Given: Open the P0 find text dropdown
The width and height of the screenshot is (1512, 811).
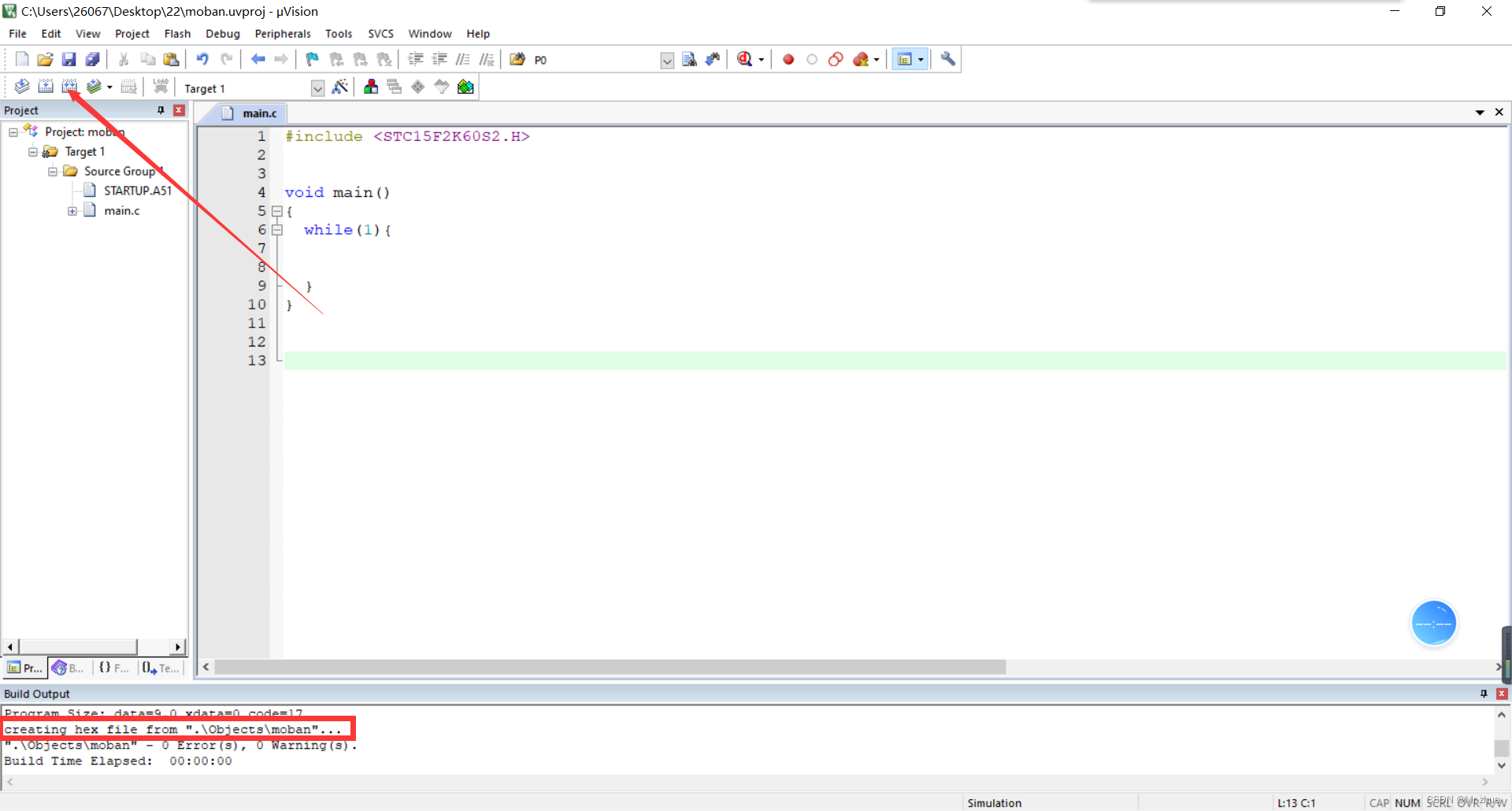Looking at the screenshot, I should click(x=667, y=61).
